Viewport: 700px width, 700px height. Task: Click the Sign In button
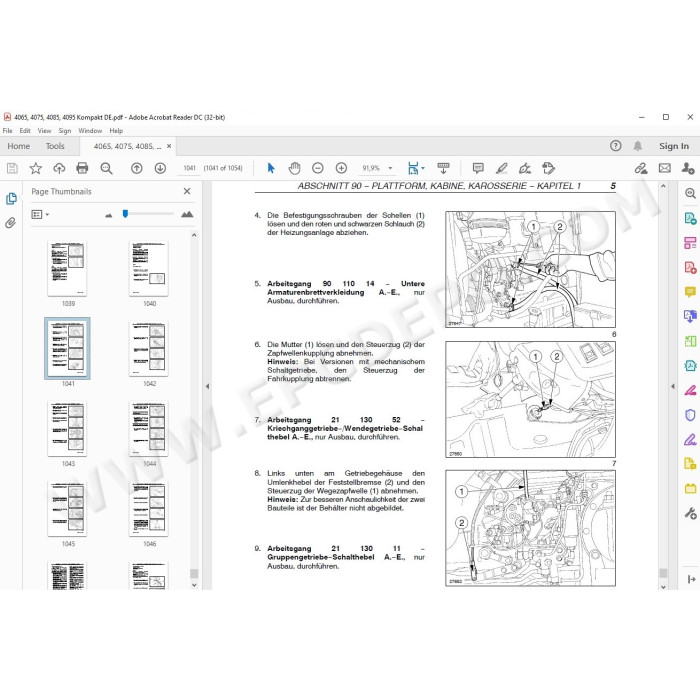coord(674,146)
